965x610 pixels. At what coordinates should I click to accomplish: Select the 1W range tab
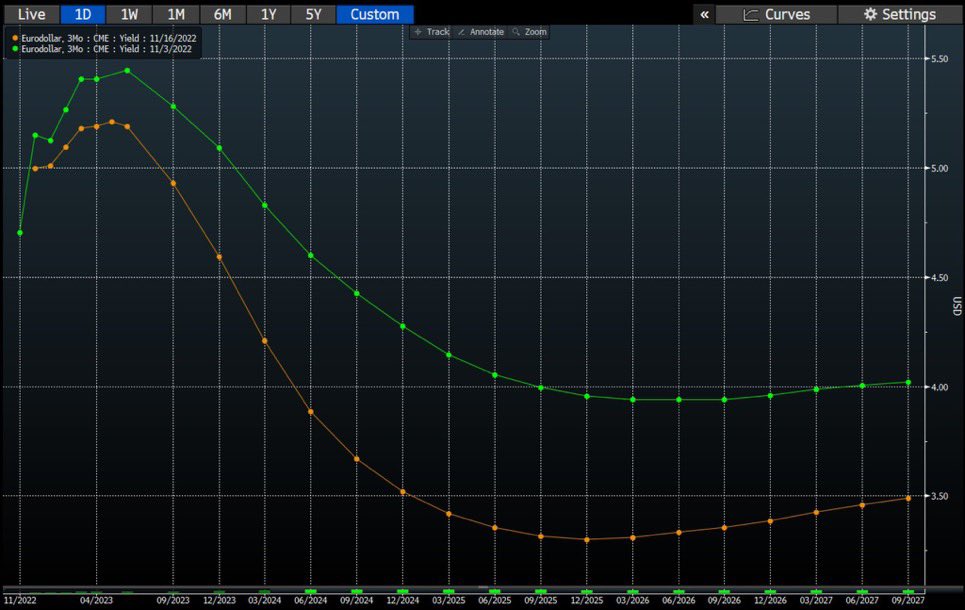tap(129, 14)
